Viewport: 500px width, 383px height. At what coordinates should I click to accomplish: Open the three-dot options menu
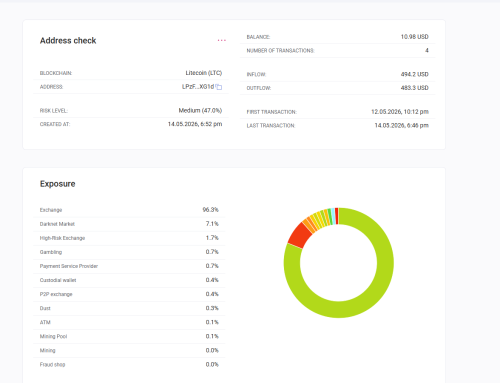tap(222, 40)
